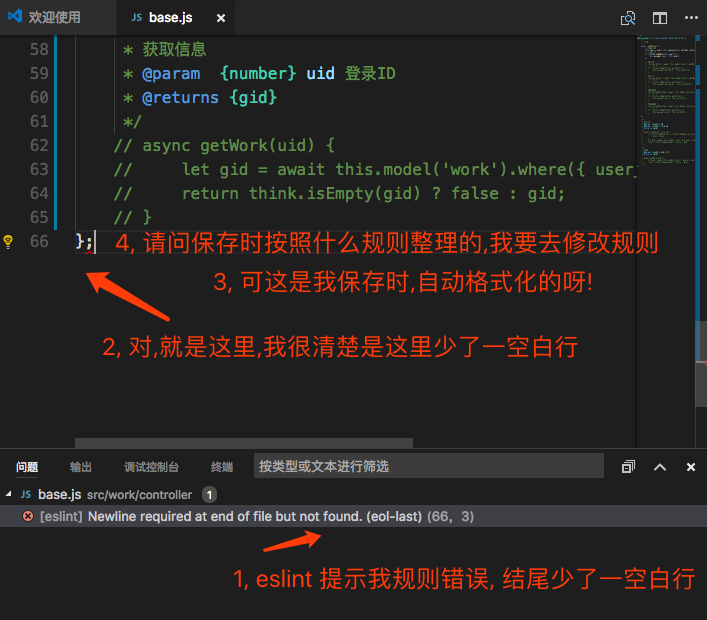Open the 欢迎使用 welcome tab
707x620 pixels.
click(x=54, y=17)
